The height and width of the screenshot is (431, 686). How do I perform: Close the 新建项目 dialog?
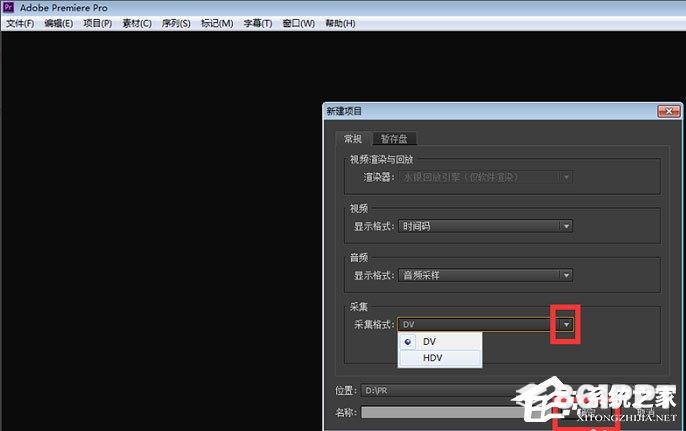click(x=669, y=111)
